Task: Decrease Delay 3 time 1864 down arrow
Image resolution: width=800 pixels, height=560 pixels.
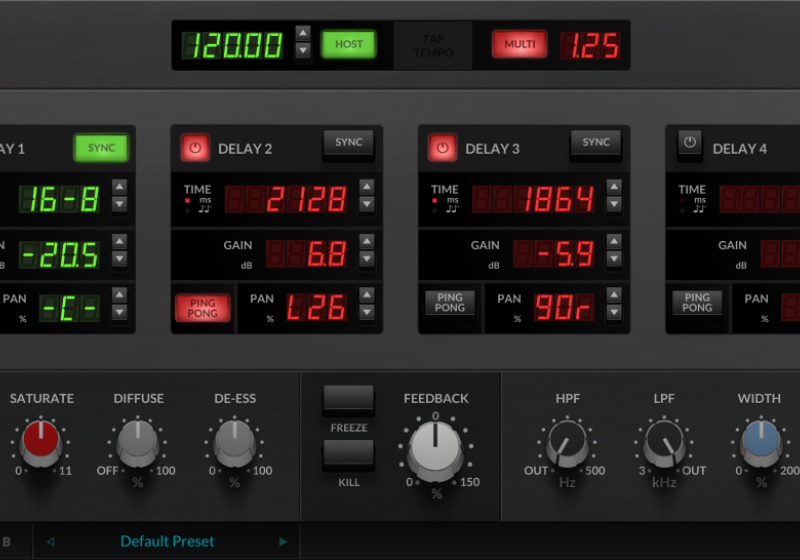Action: coord(614,204)
